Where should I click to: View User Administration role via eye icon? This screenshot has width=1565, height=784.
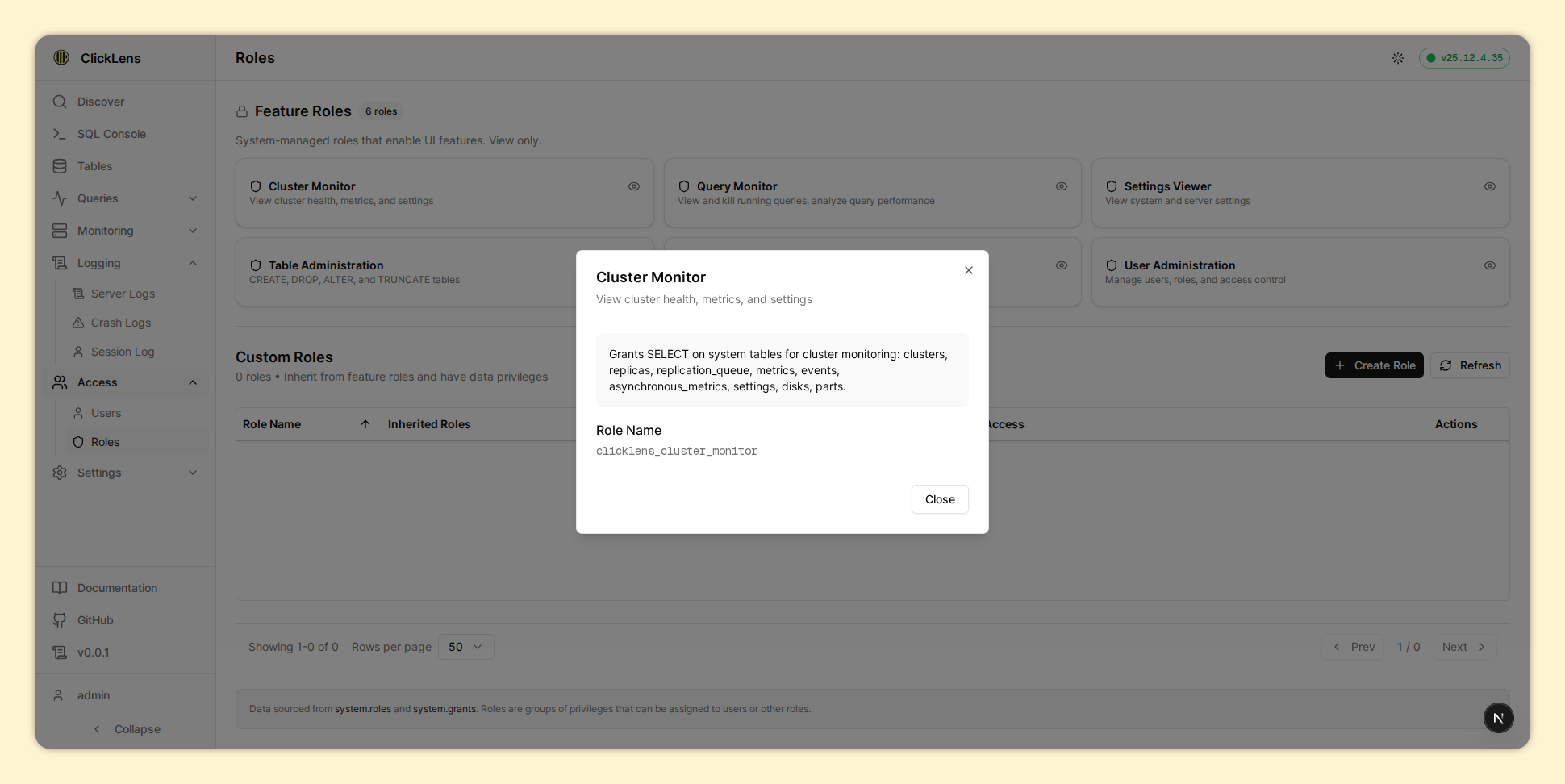(1489, 265)
